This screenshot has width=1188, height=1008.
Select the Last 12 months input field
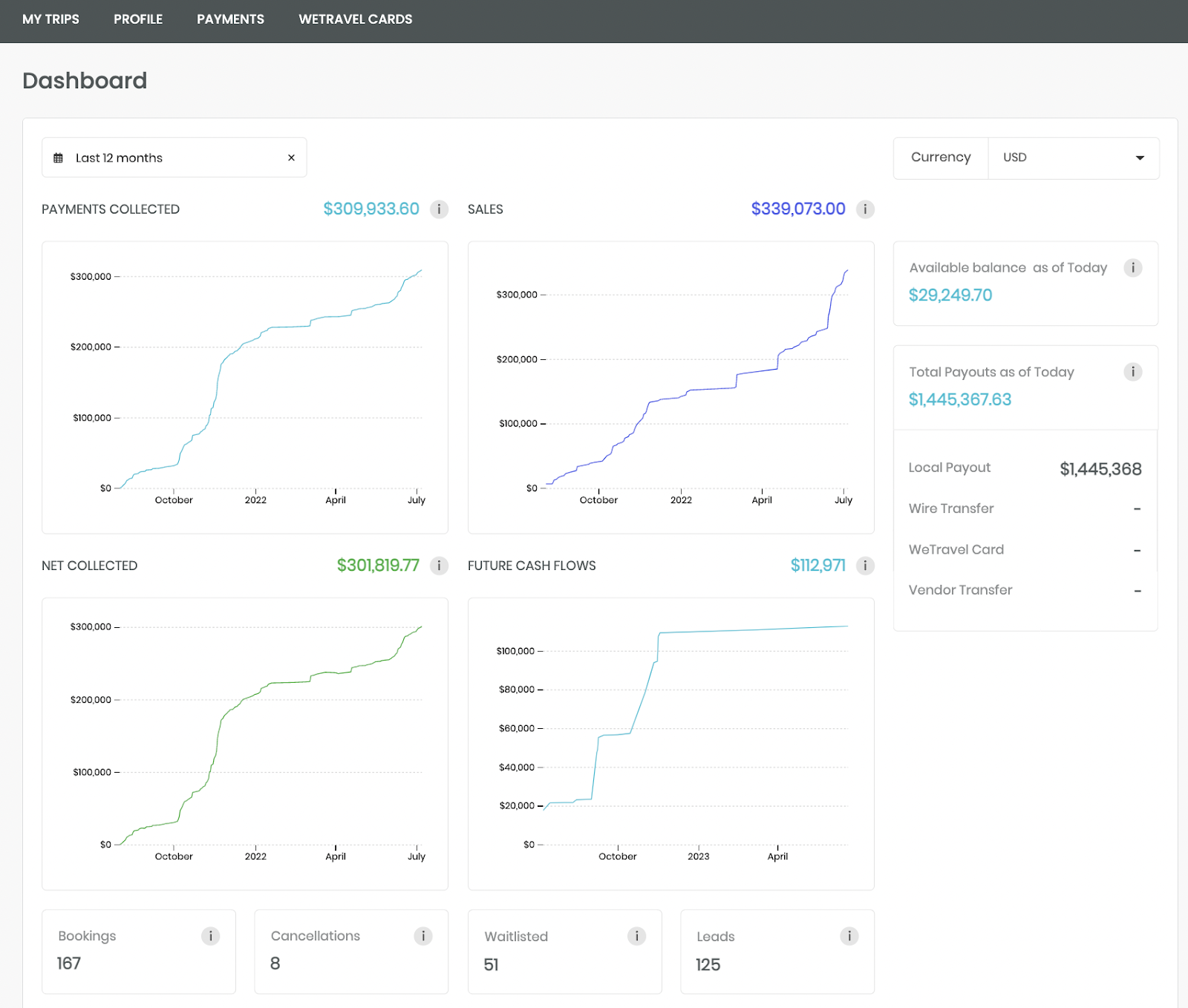148,157
